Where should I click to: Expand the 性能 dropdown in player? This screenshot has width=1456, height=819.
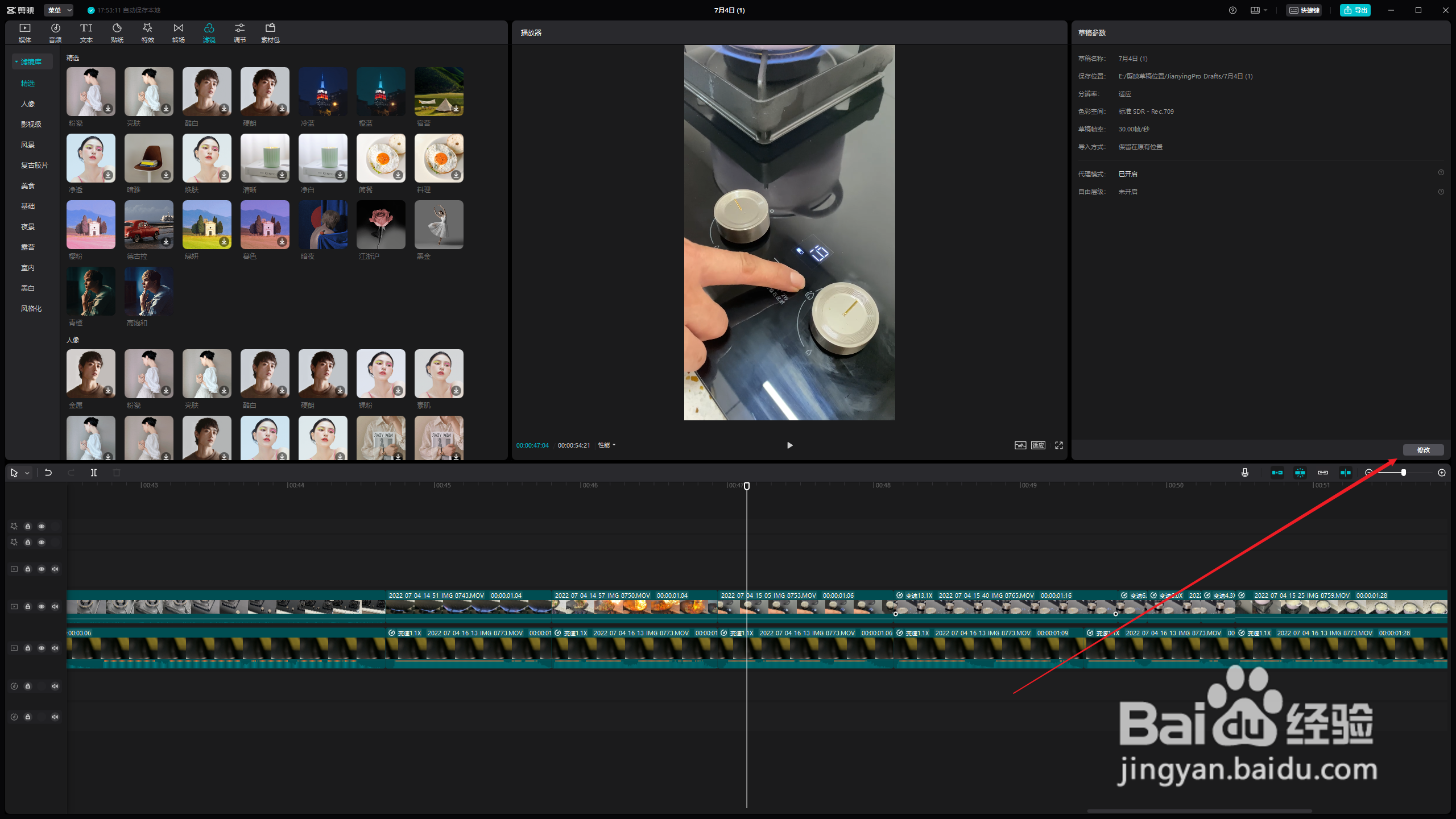point(607,445)
